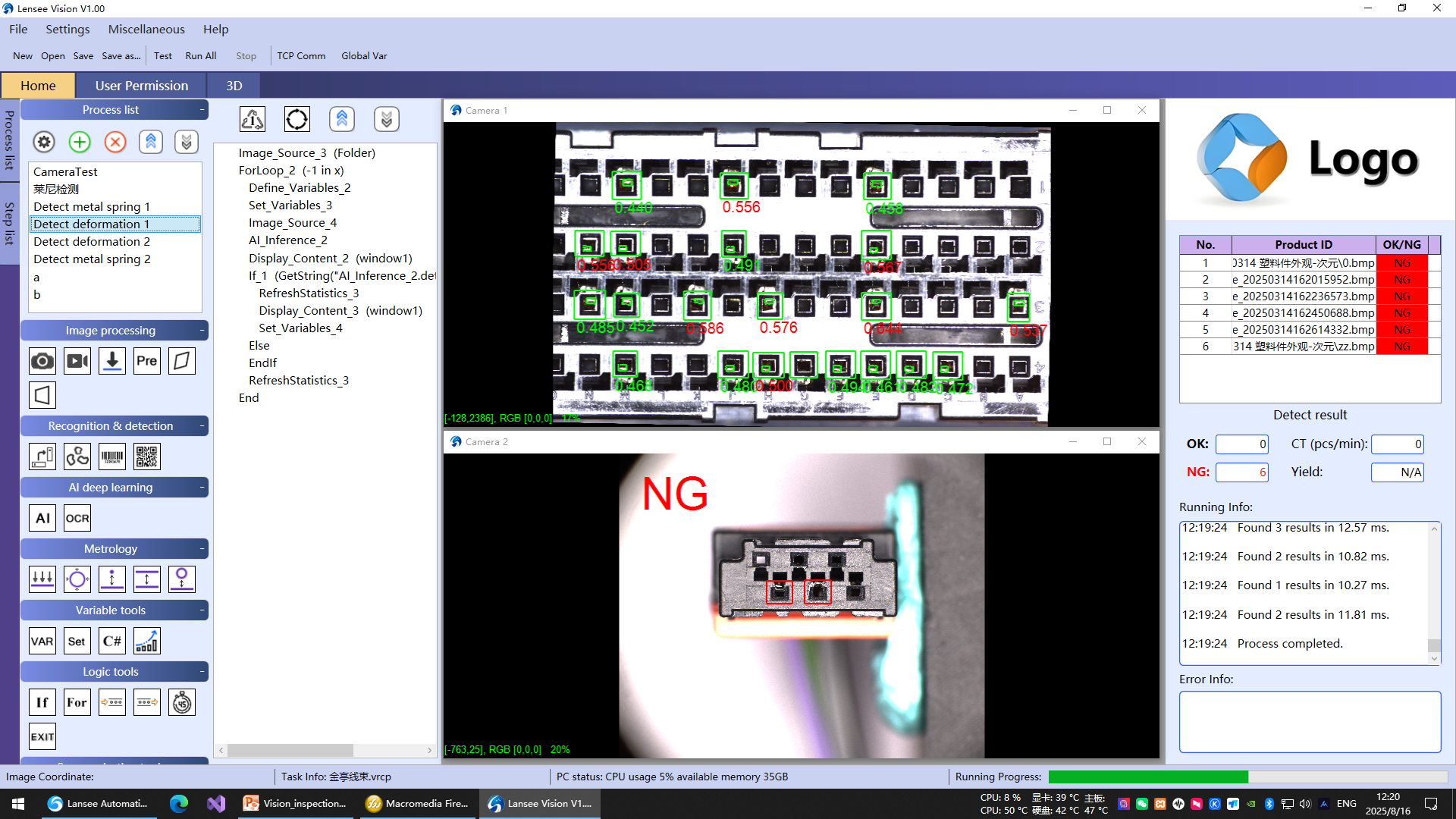Collapse the Metrology panel section
1456x819 pixels.
(202, 549)
